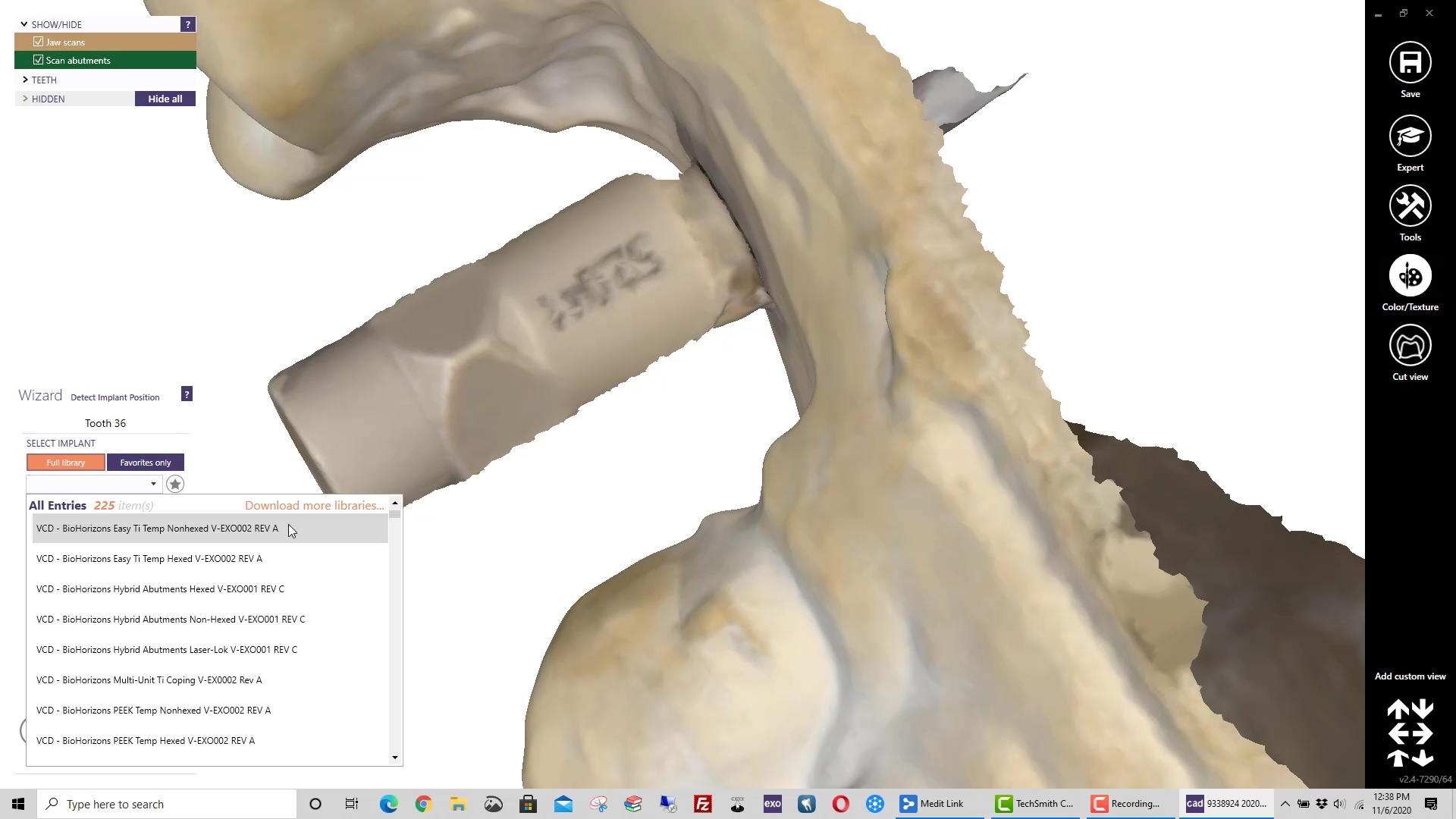Expand the TEETH section
Screen dimensions: 1456x819
tap(25, 80)
